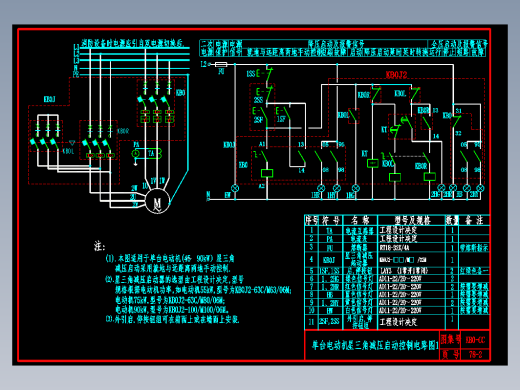
Task: Click the 熔断器 name cell in row 3
Action: tap(360, 248)
